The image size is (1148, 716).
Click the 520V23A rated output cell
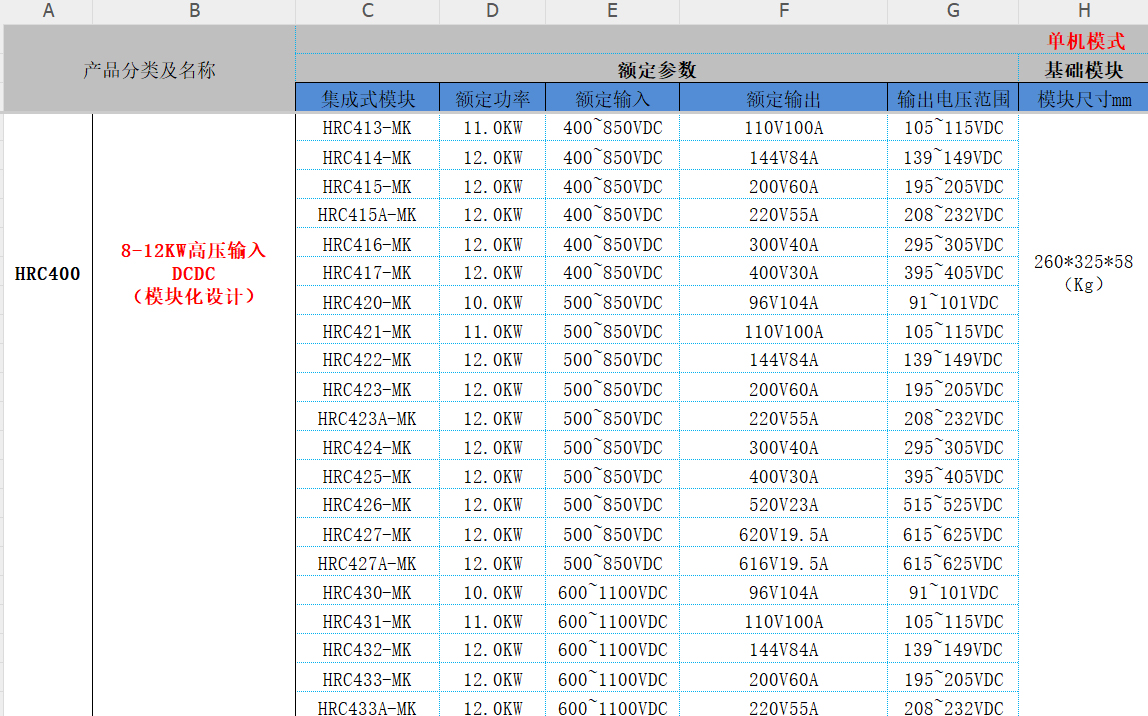(x=783, y=505)
